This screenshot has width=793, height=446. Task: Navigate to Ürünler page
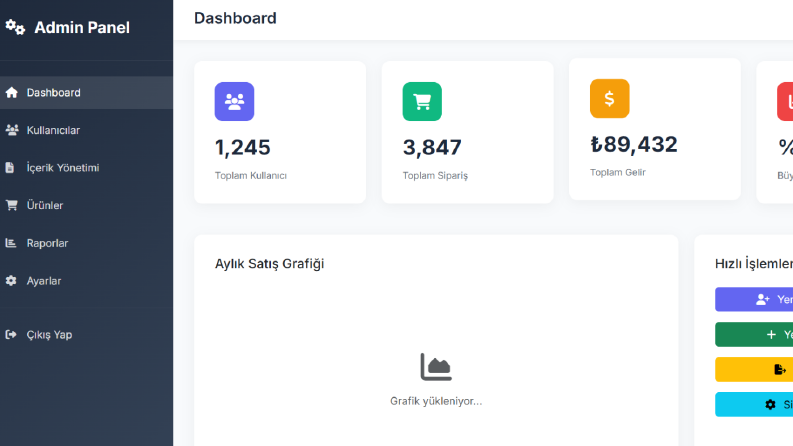click(86, 205)
